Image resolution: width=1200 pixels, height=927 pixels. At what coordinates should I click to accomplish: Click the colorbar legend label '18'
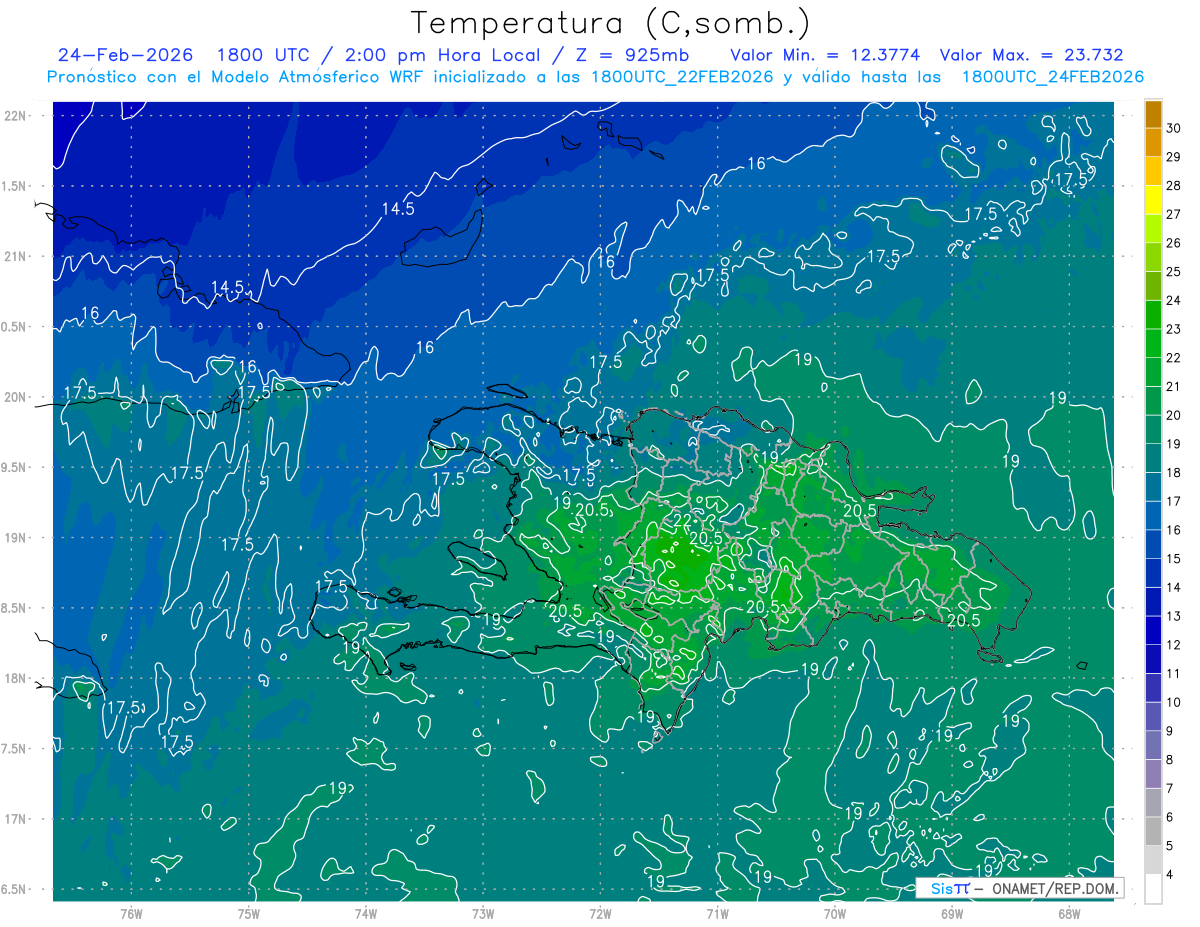1173,473
